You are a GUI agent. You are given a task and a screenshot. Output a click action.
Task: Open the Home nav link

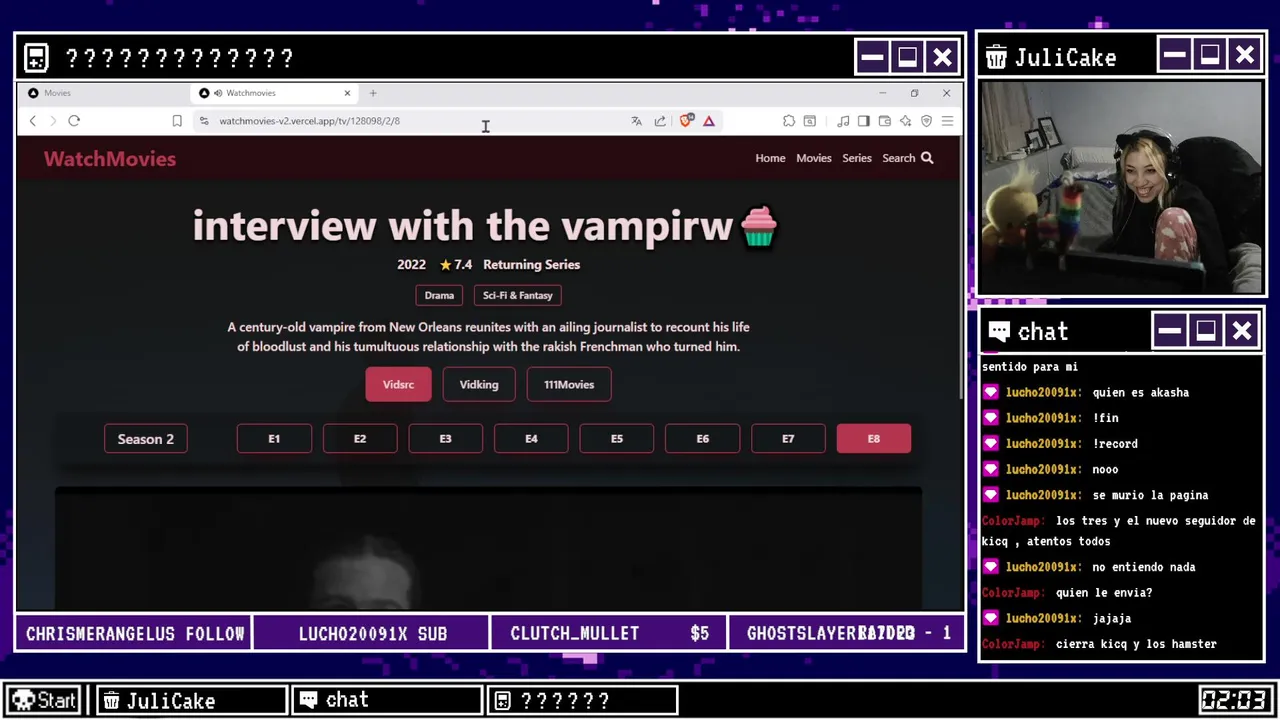(770, 158)
